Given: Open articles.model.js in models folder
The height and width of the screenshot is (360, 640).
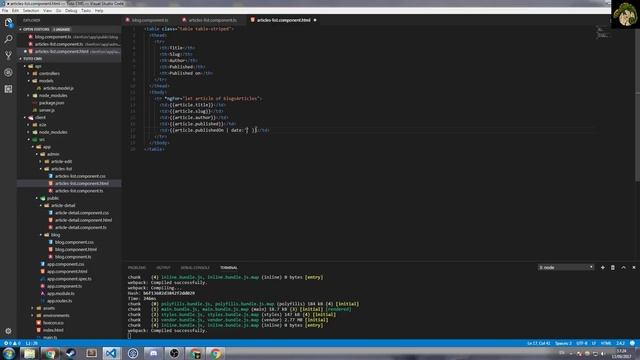Looking at the screenshot, I should click(58, 88).
